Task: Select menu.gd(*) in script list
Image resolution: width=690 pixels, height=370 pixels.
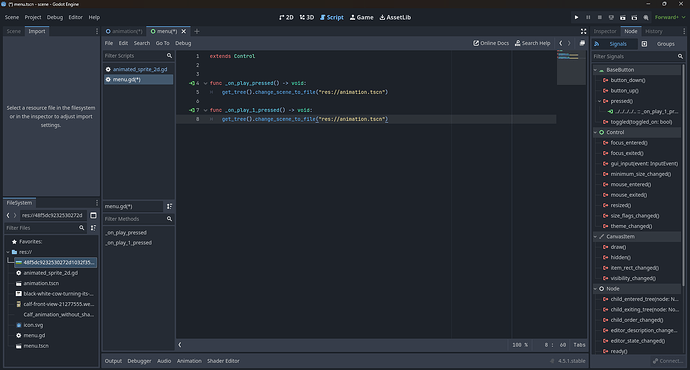Action: click(139, 80)
